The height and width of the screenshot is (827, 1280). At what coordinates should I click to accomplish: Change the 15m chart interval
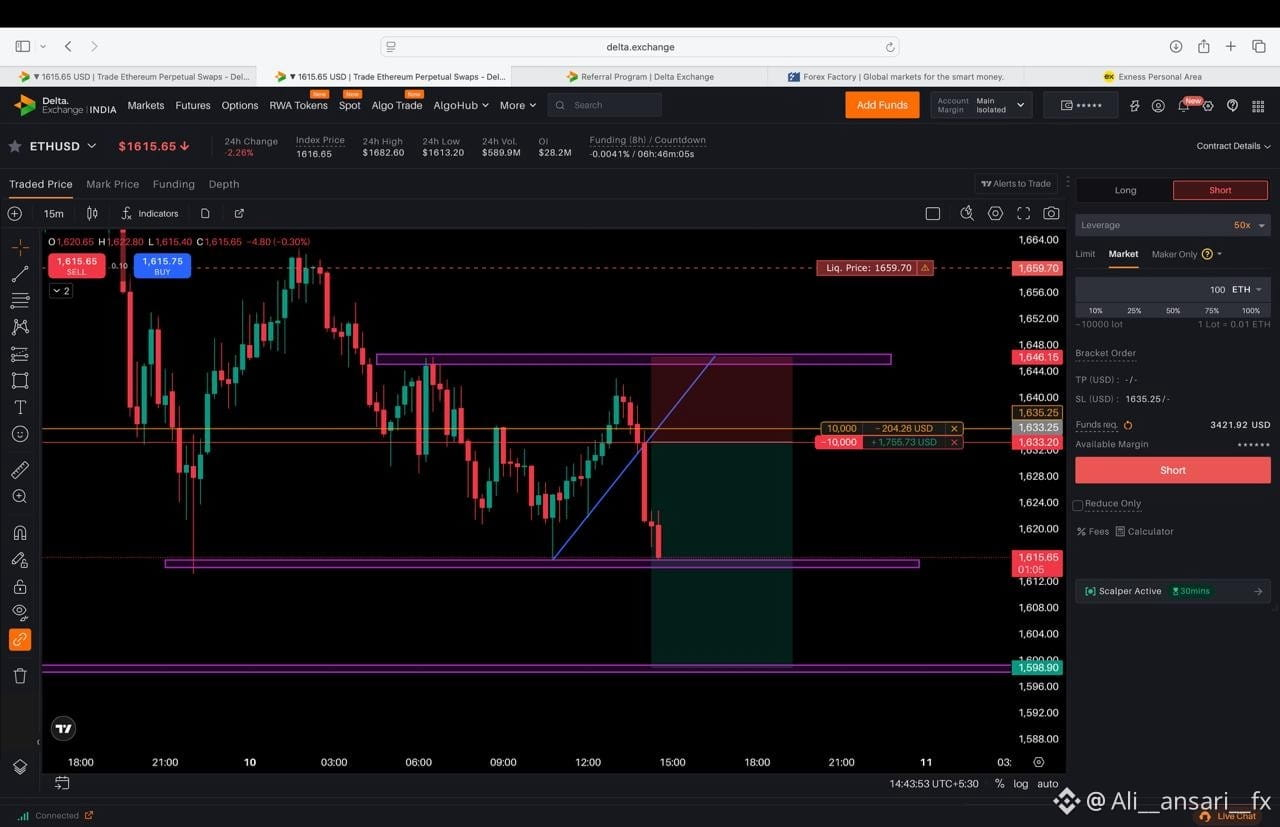tap(54, 213)
